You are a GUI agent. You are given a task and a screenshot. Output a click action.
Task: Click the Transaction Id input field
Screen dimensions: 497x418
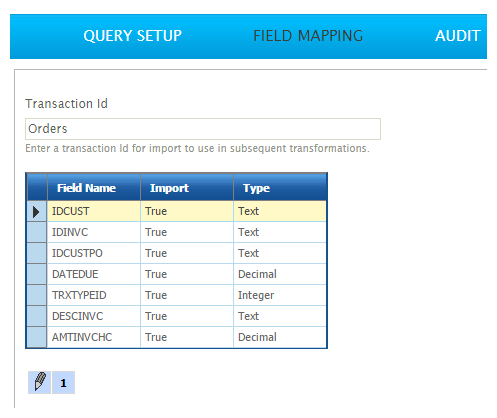coord(203,129)
